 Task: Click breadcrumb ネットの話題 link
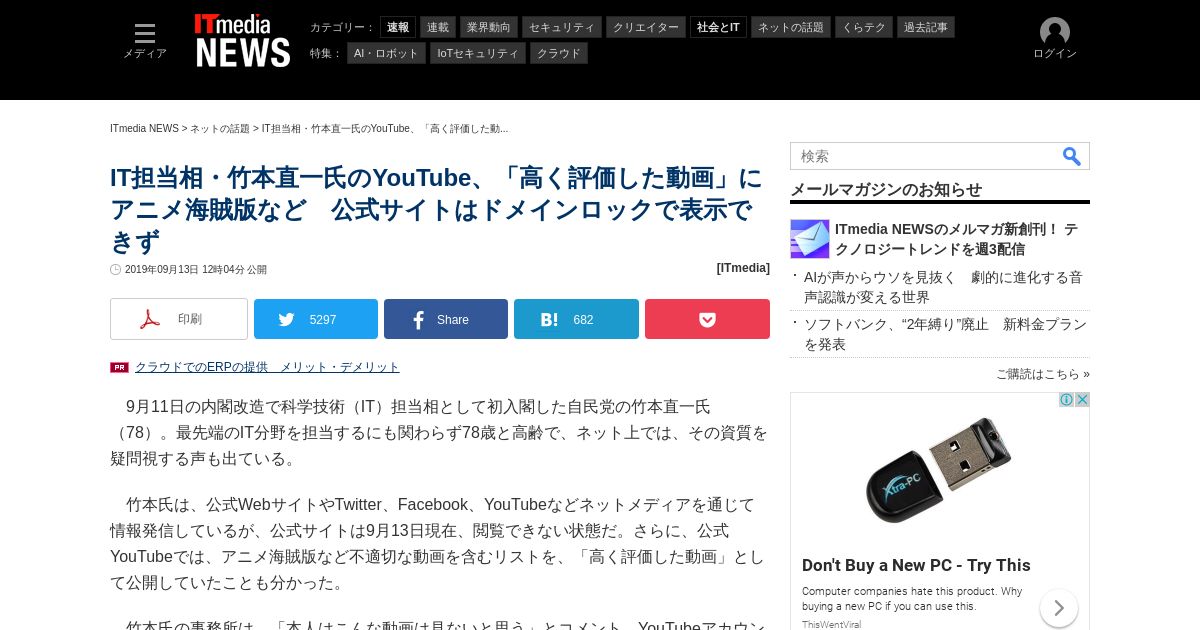click(x=220, y=129)
